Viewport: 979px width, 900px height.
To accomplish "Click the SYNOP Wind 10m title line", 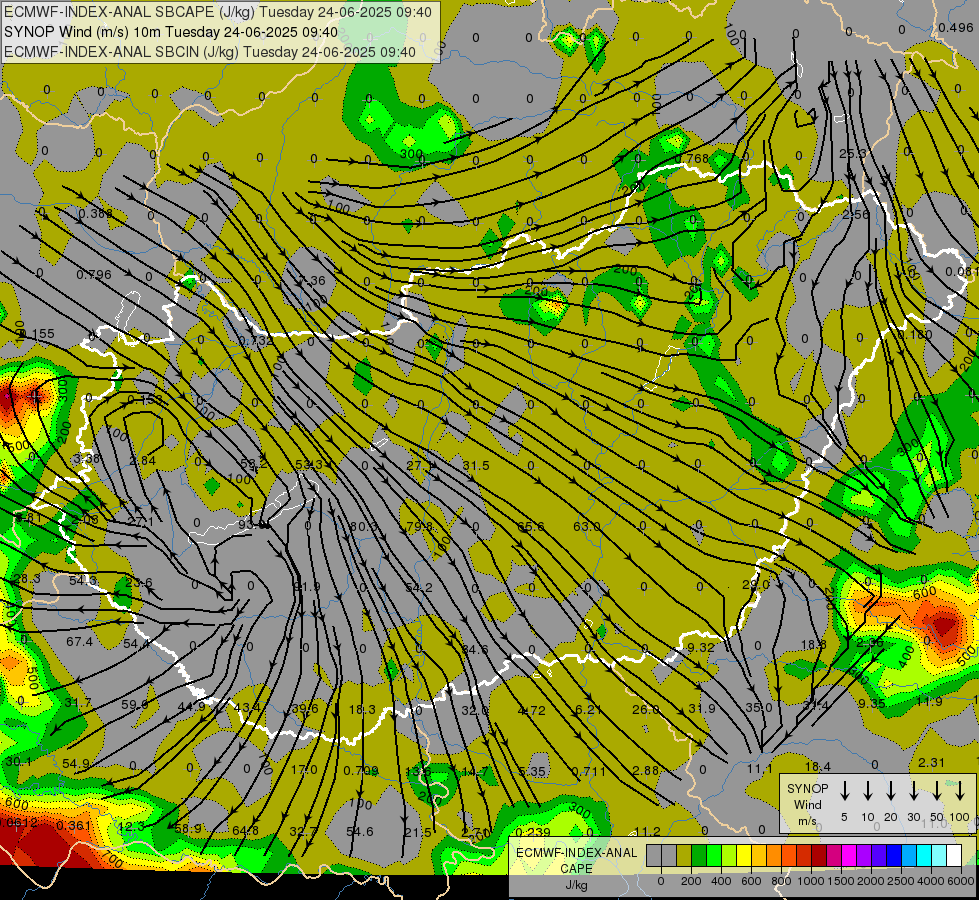I will (170, 32).
